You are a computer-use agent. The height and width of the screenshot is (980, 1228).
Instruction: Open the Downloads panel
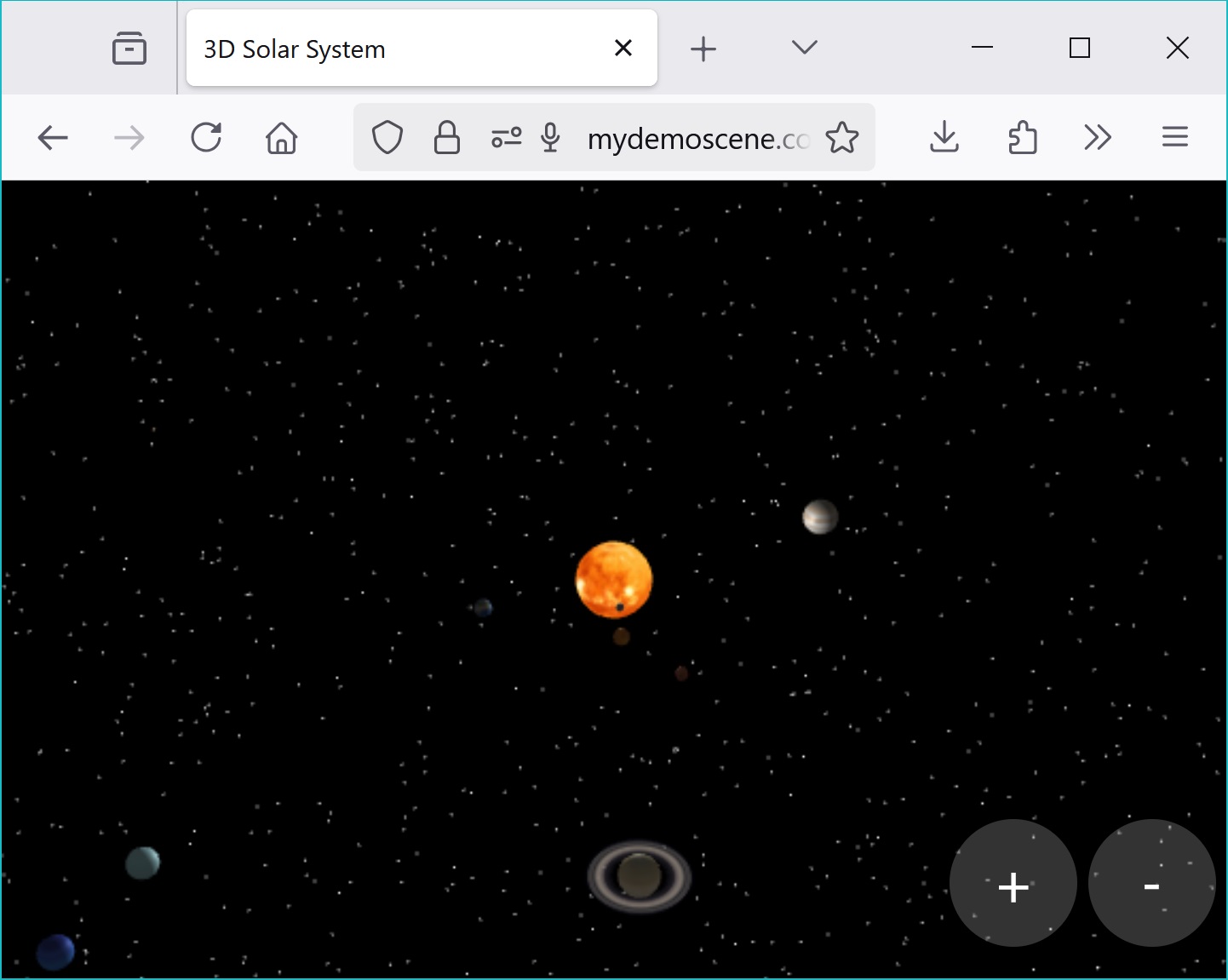click(x=944, y=137)
